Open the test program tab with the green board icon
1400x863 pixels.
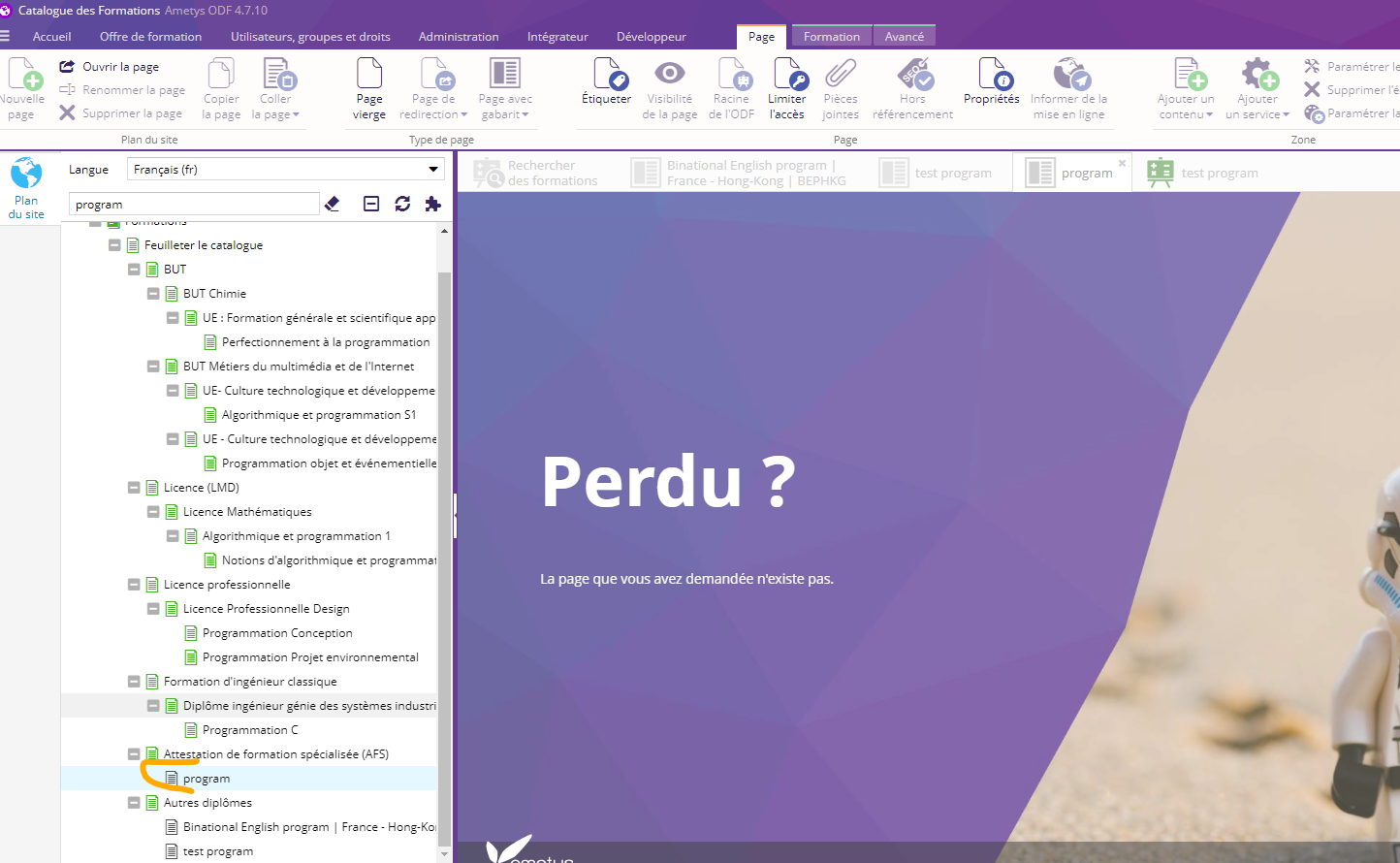click(1202, 173)
